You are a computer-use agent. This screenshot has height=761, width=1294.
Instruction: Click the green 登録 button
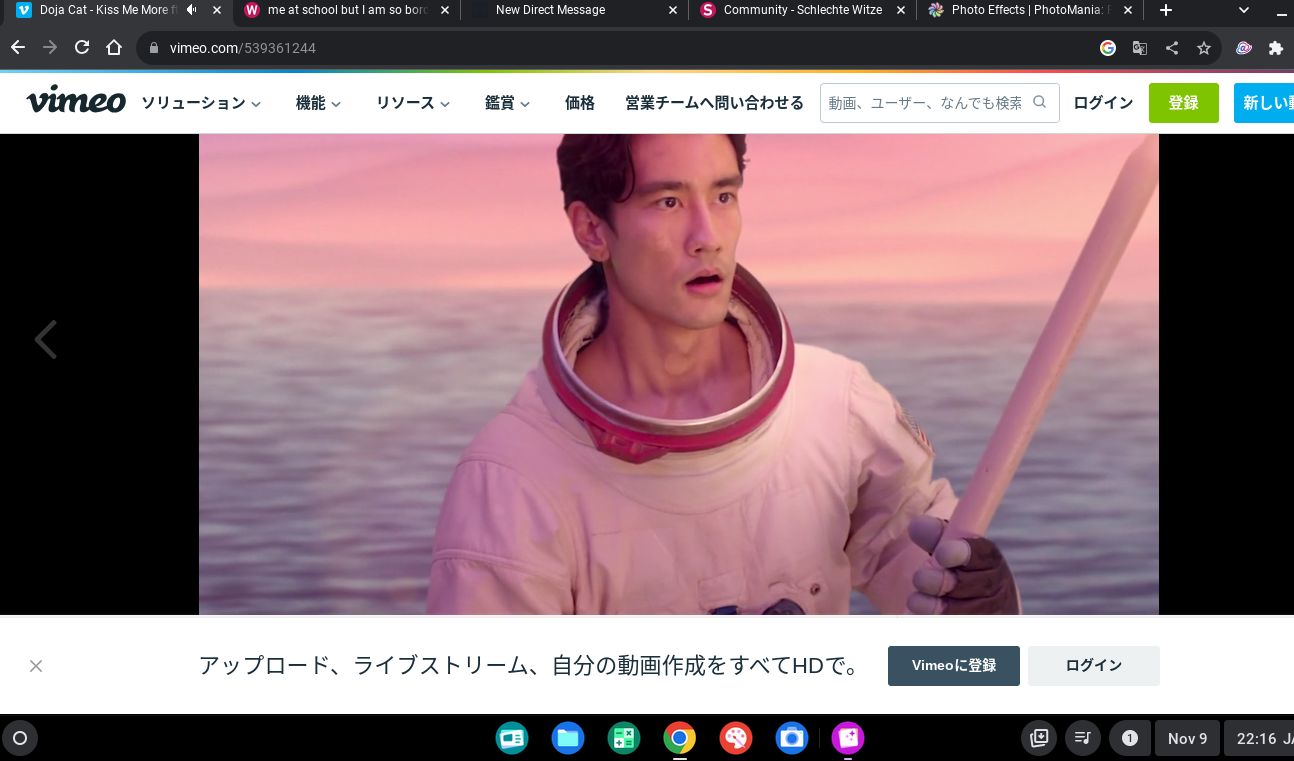[1183, 103]
